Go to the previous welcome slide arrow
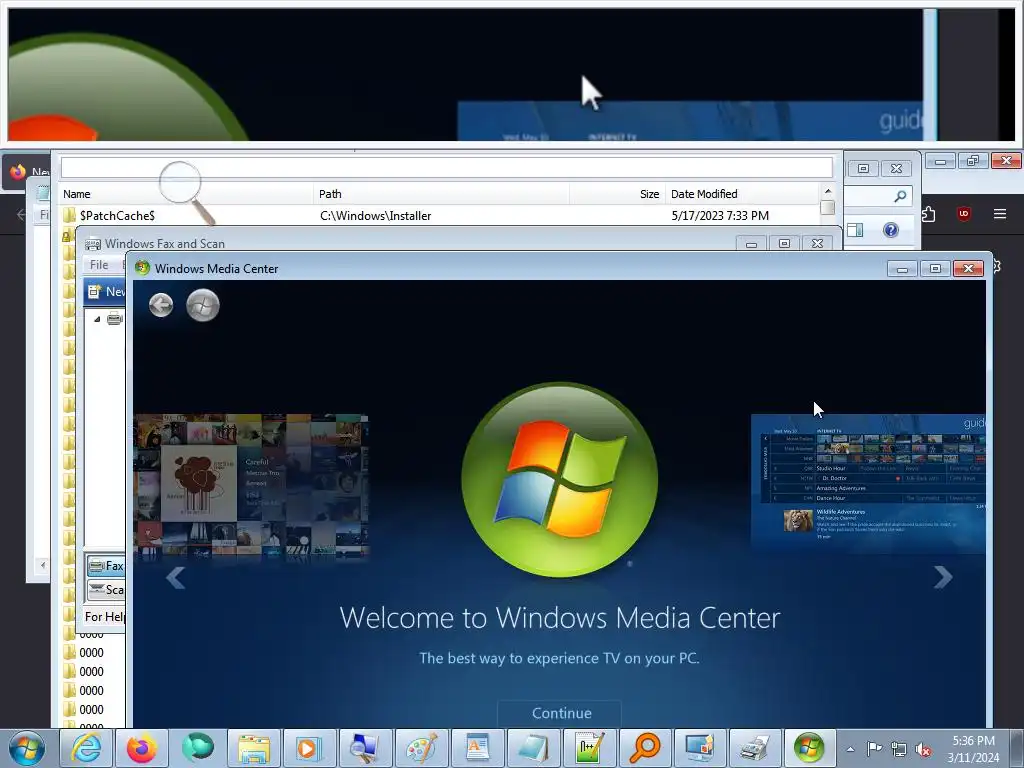Image resolution: width=1024 pixels, height=768 pixels. click(176, 577)
